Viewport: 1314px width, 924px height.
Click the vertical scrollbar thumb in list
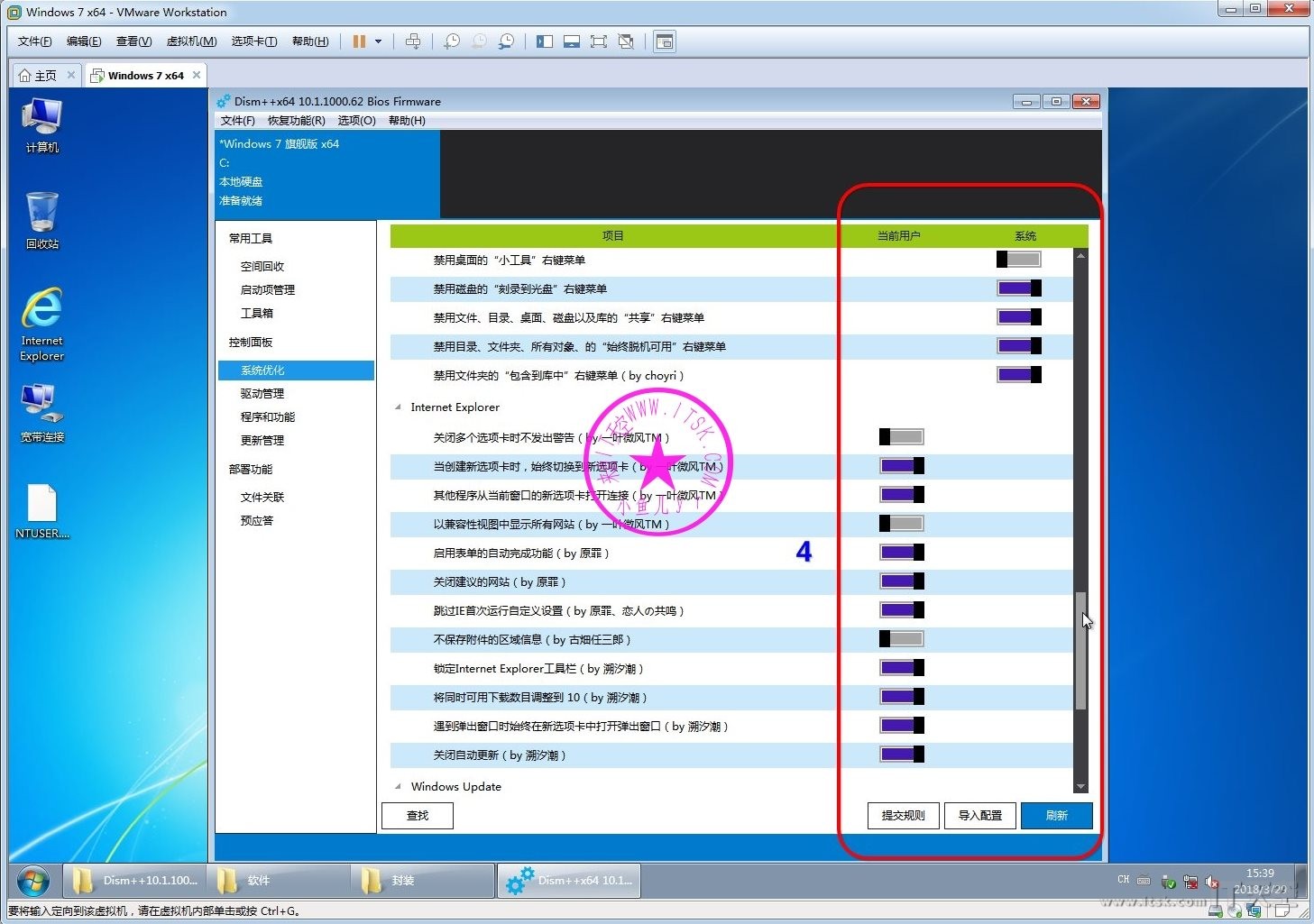click(1080, 650)
